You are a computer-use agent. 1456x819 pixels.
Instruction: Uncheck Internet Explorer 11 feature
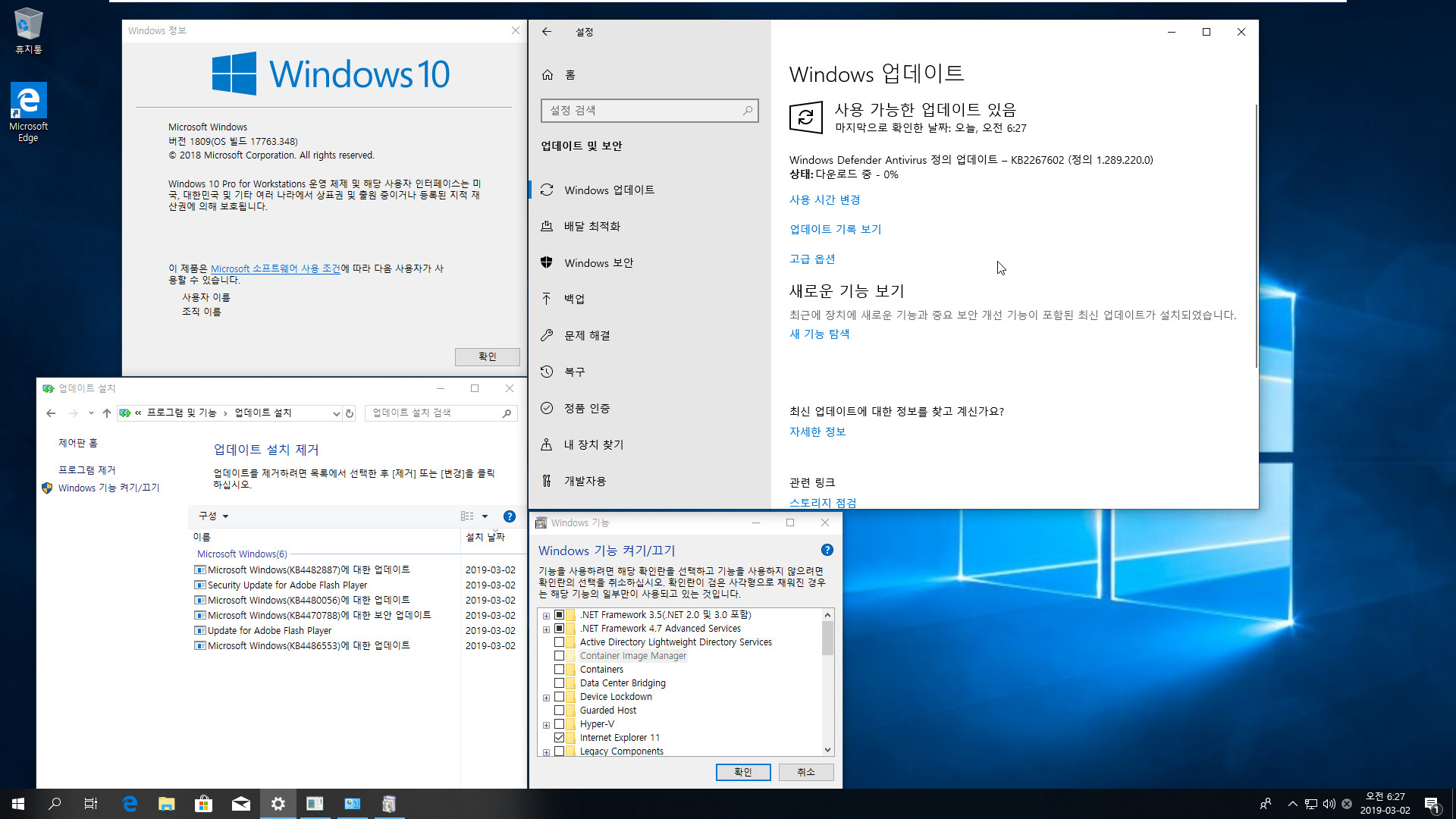pyautogui.click(x=559, y=738)
